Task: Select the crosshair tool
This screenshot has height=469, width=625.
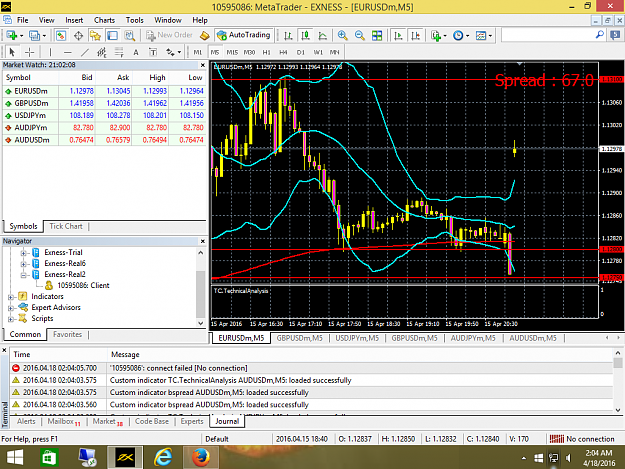Action: tap(29, 52)
